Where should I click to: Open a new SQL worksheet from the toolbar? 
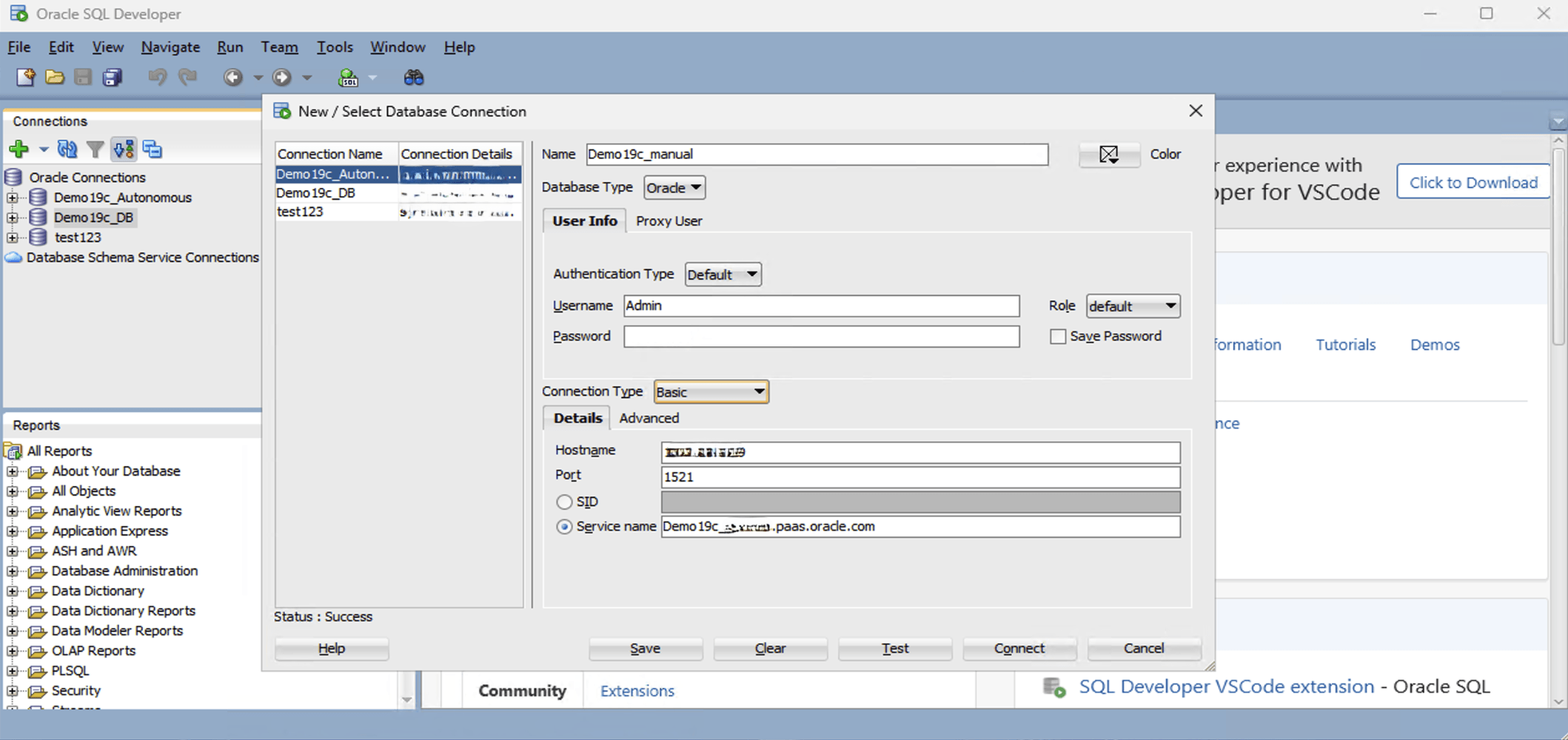point(348,77)
